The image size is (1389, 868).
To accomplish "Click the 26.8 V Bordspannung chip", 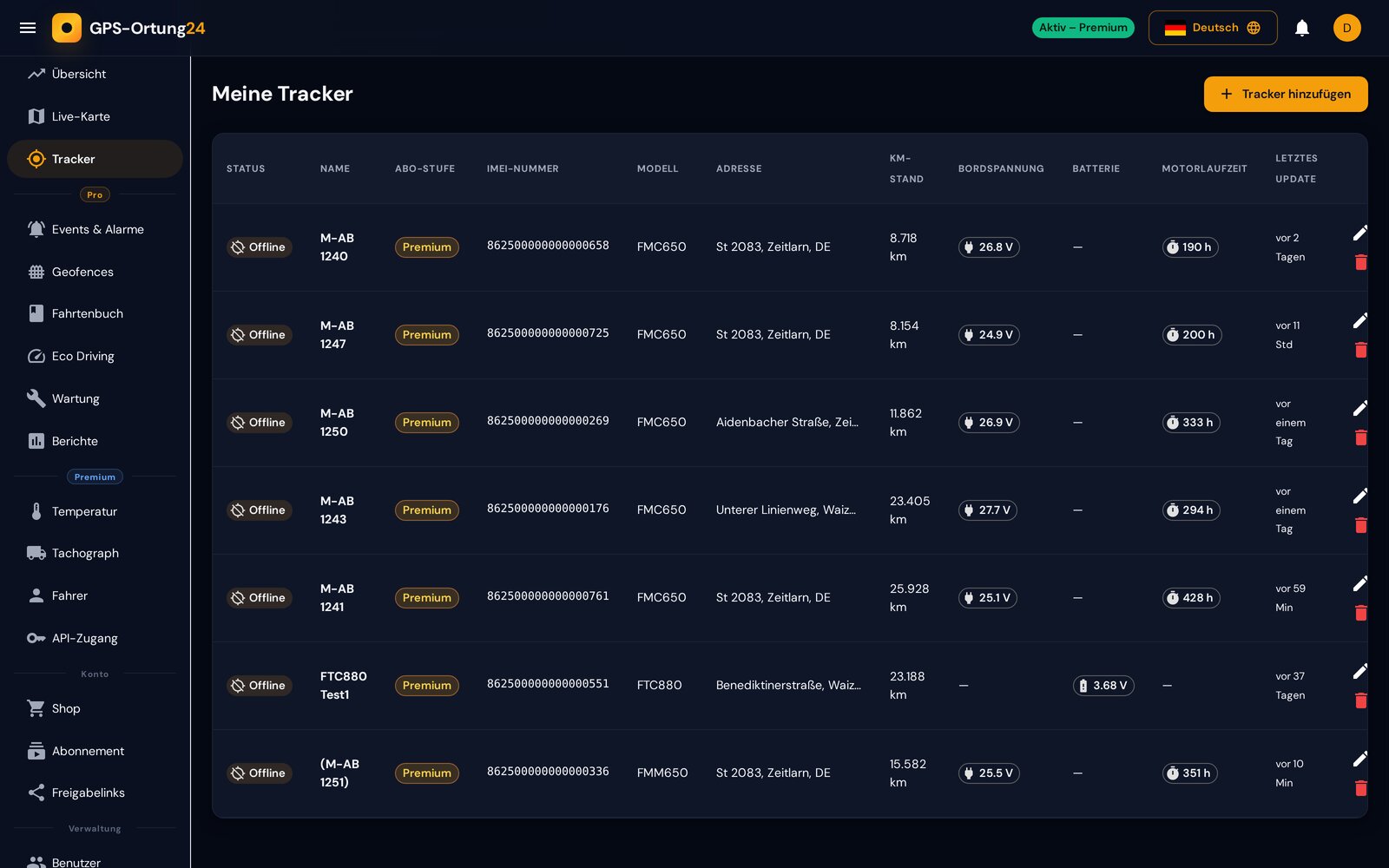I will coord(988,247).
